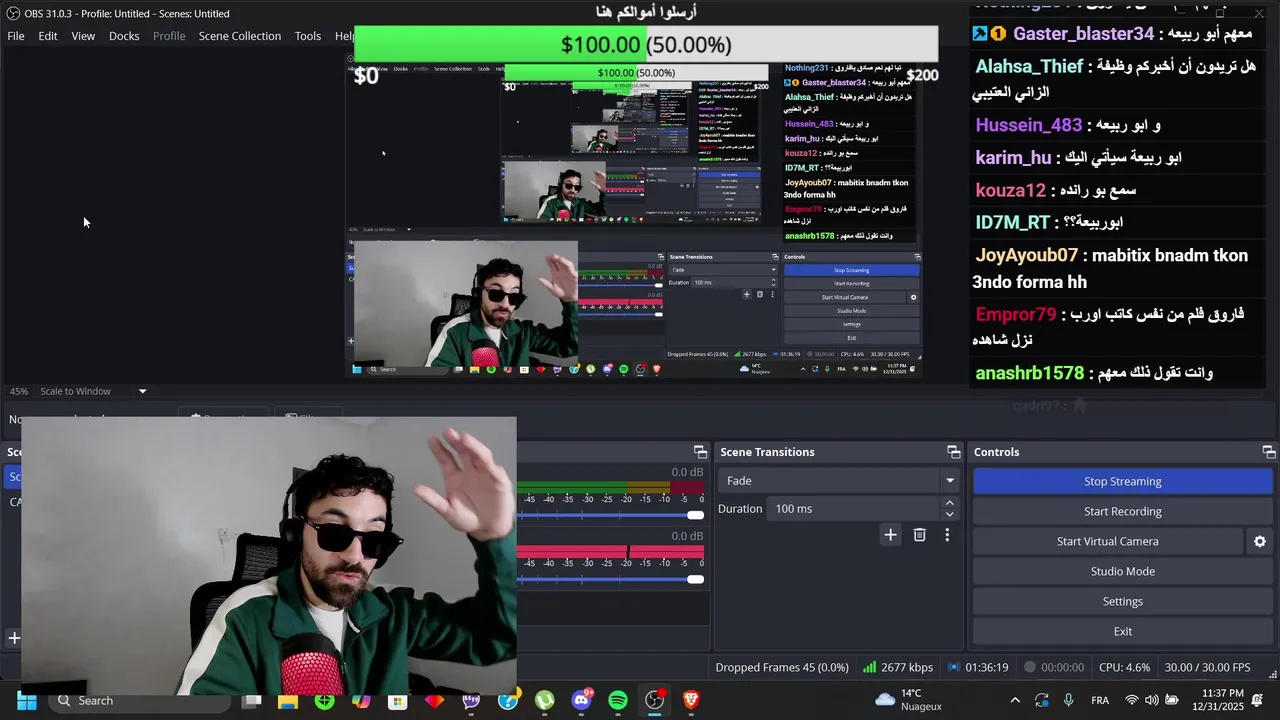Click the microphone tray icon
1280x720 pixels.
(1068, 700)
